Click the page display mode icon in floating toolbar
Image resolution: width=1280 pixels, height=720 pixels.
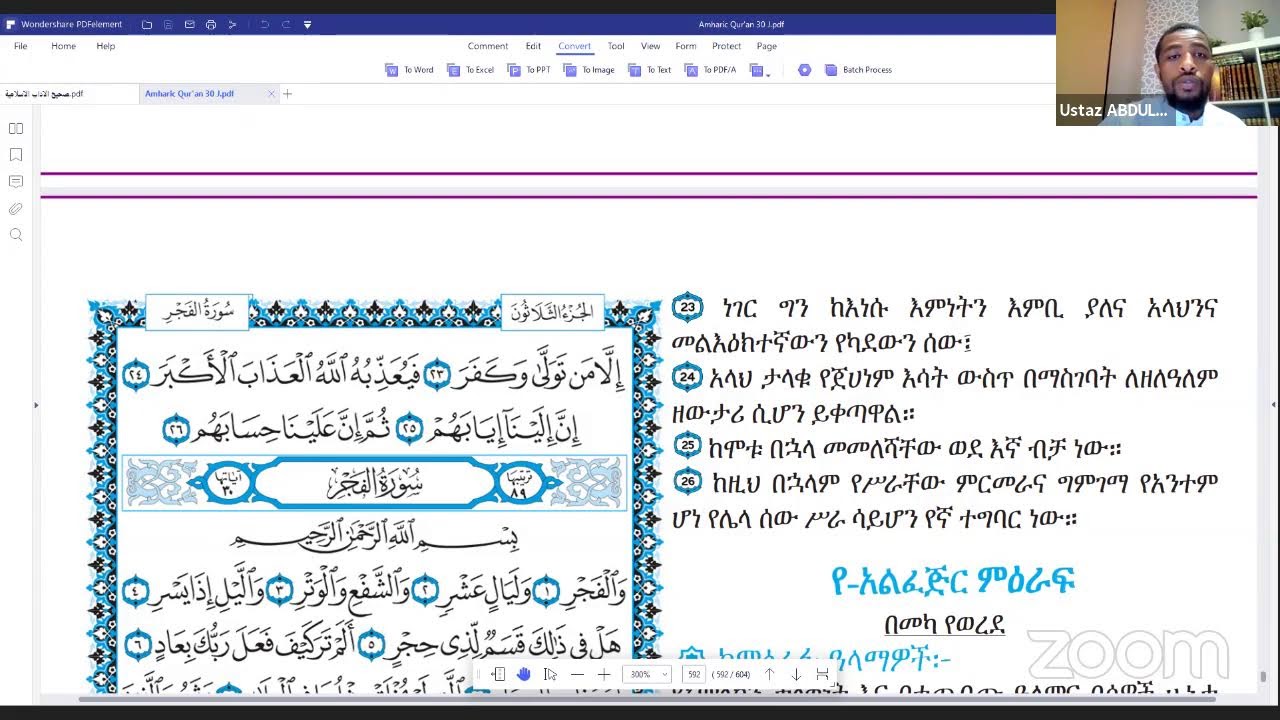point(498,675)
